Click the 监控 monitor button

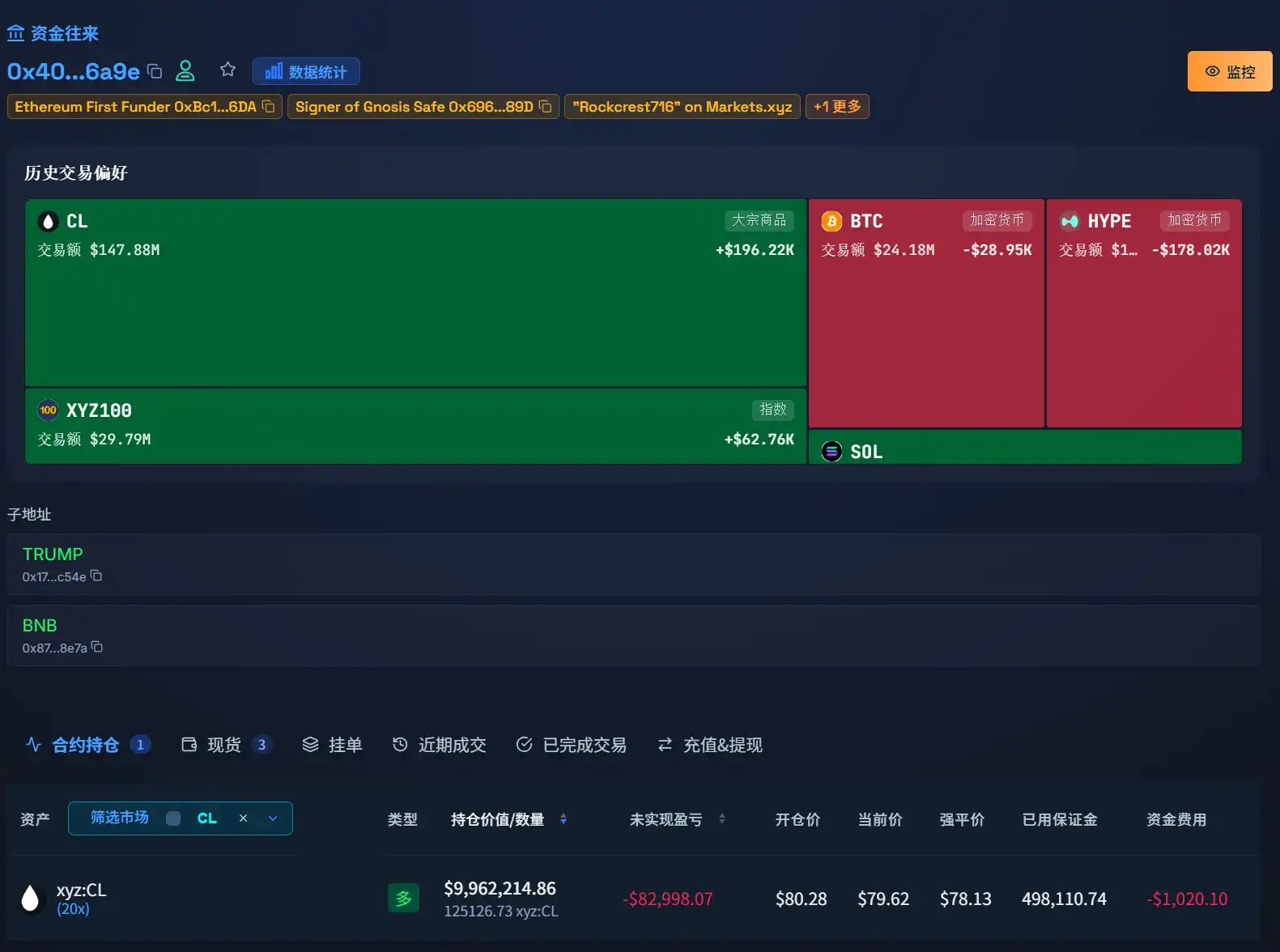(x=1230, y=71)
